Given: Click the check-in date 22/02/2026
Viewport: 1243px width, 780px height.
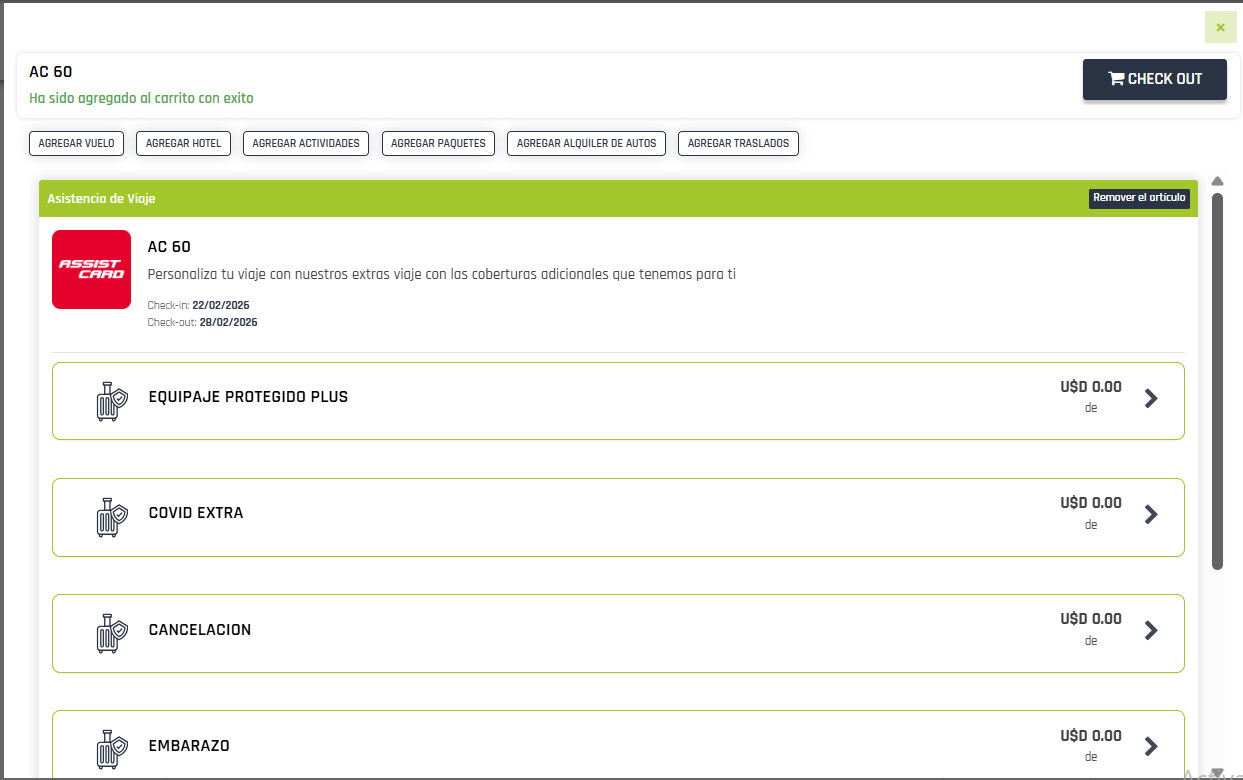Looking at the screenshot, I should click(220, 305).
